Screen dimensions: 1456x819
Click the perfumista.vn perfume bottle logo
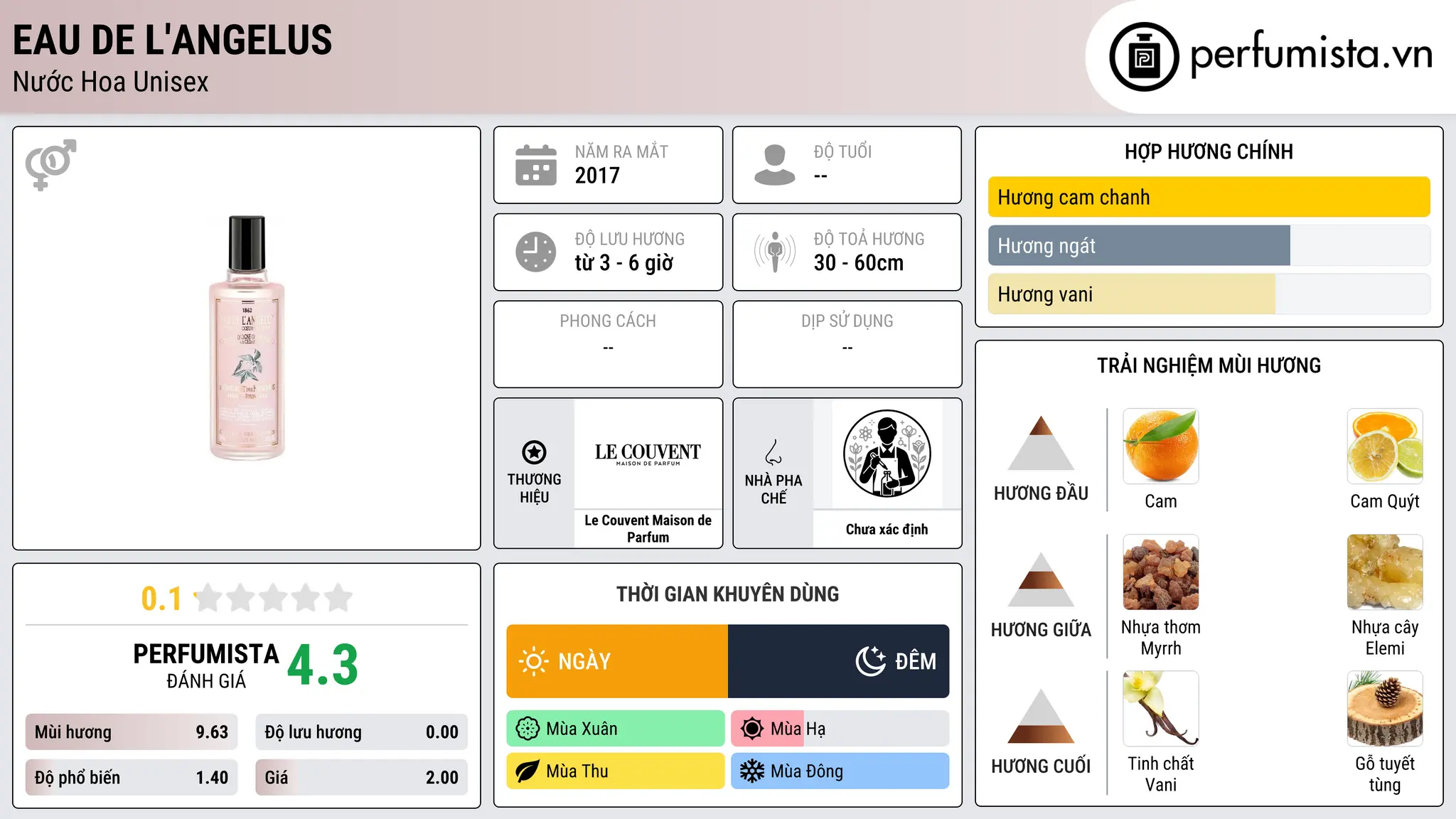click(x=1144, y=57)
